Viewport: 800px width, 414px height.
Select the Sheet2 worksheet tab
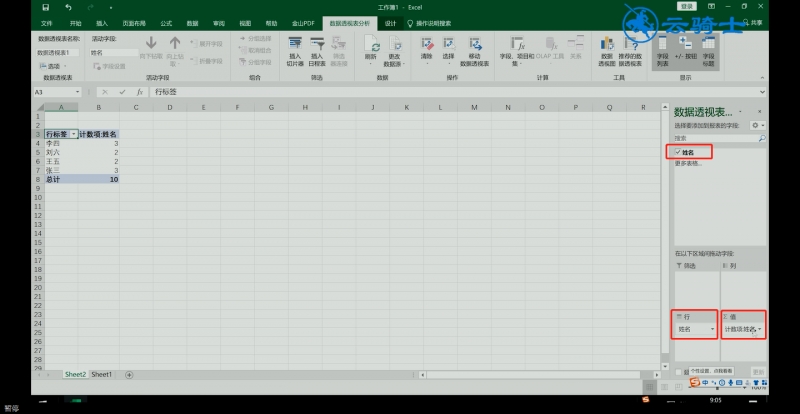(x=75, y=375)
